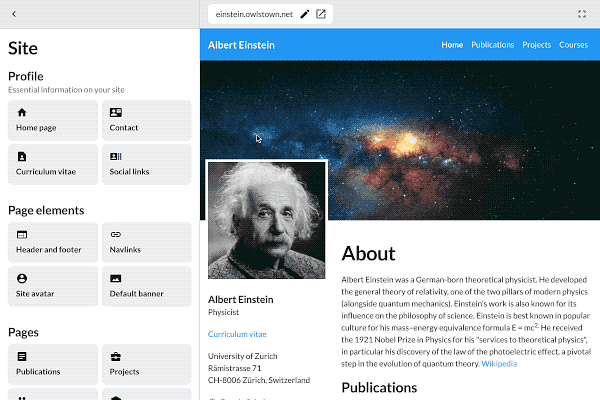Follow the Wikipedia link in About text
The height and width of the screenshot is (400, 600).
[x=499, y=364]
